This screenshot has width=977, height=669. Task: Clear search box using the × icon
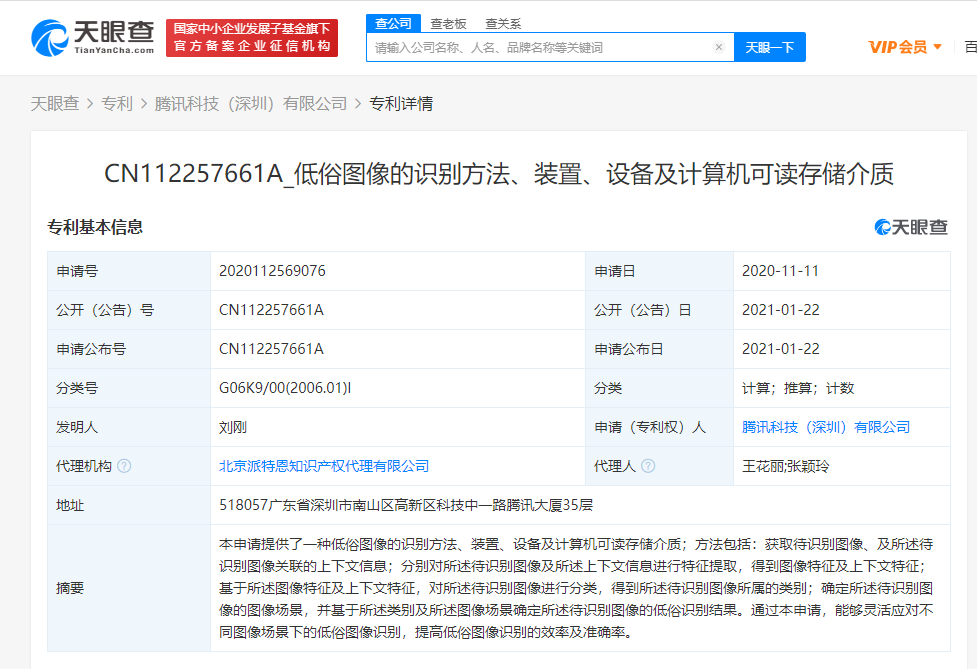coord(719,46)
